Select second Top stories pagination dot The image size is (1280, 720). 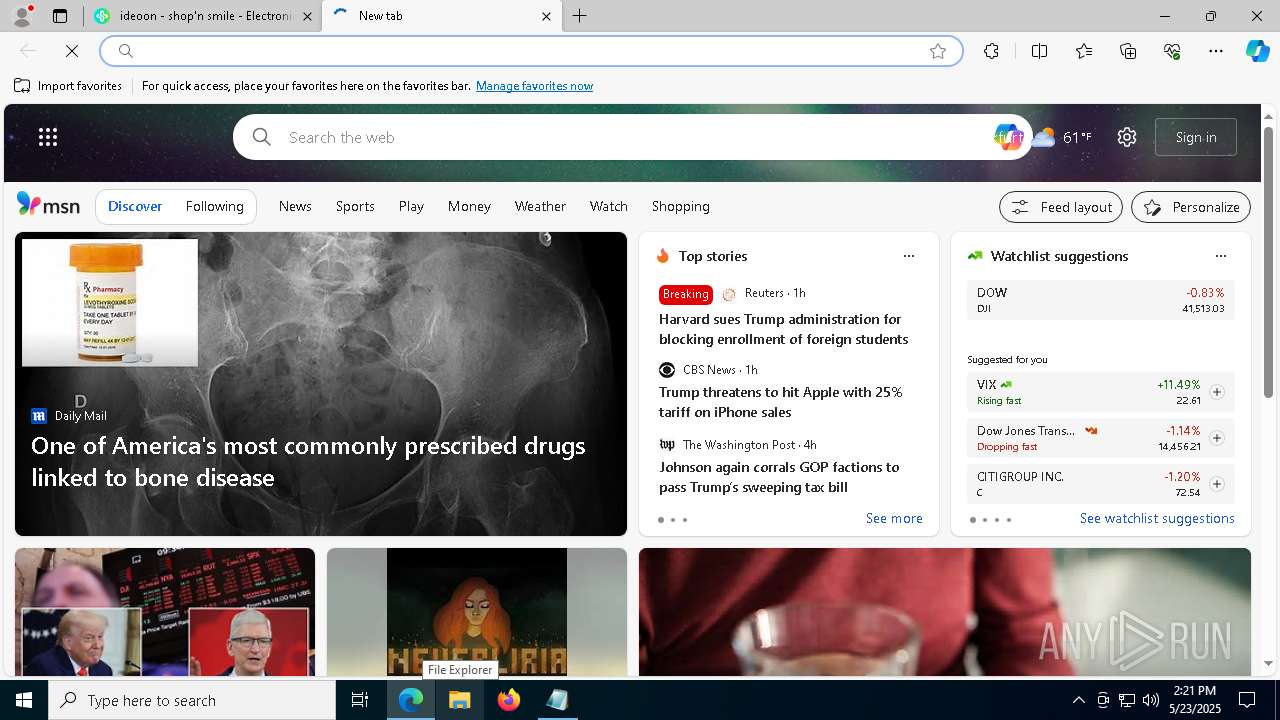tap(673, 520)
